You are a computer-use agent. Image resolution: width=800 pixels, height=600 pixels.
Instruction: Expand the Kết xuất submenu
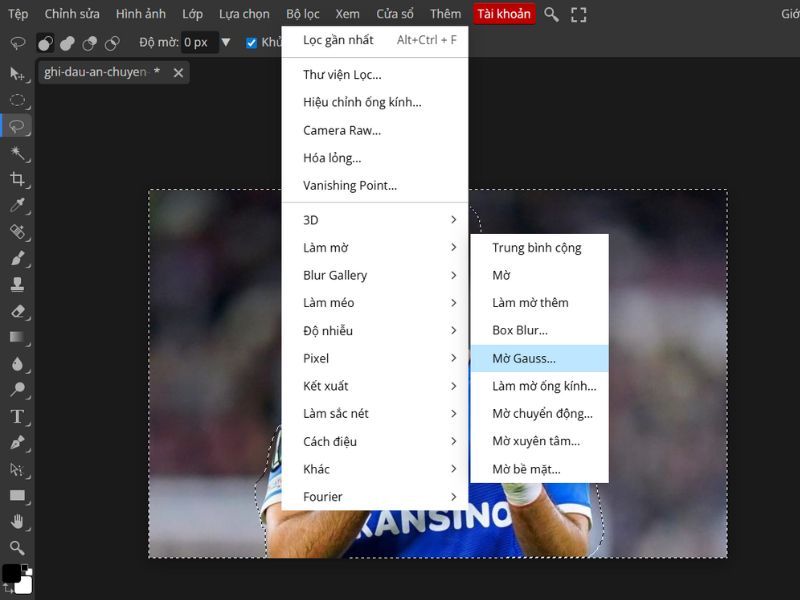(x=375, y=386)
